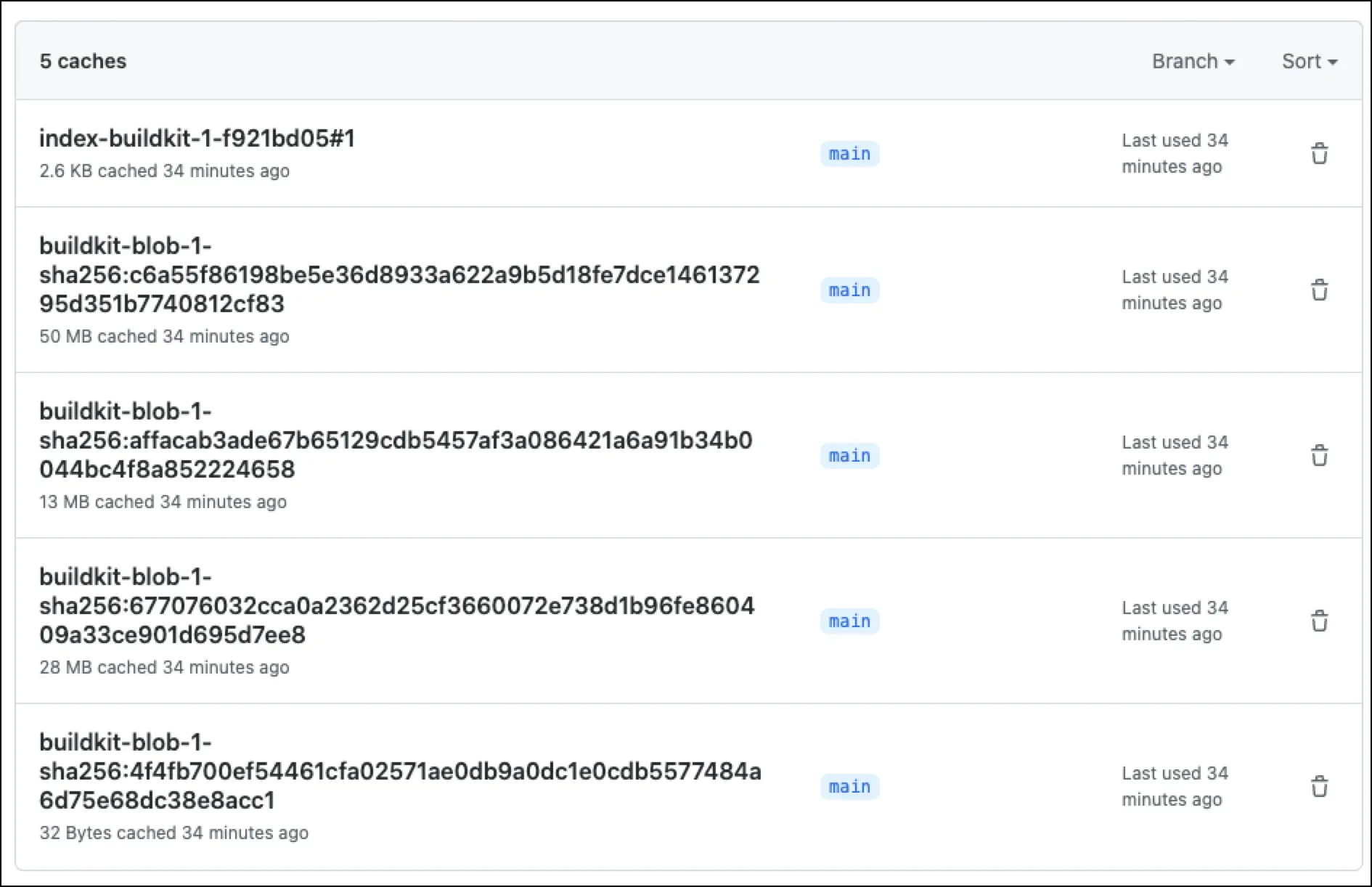Click the main badge beside the 32 Bytes cache

point(849,786)
